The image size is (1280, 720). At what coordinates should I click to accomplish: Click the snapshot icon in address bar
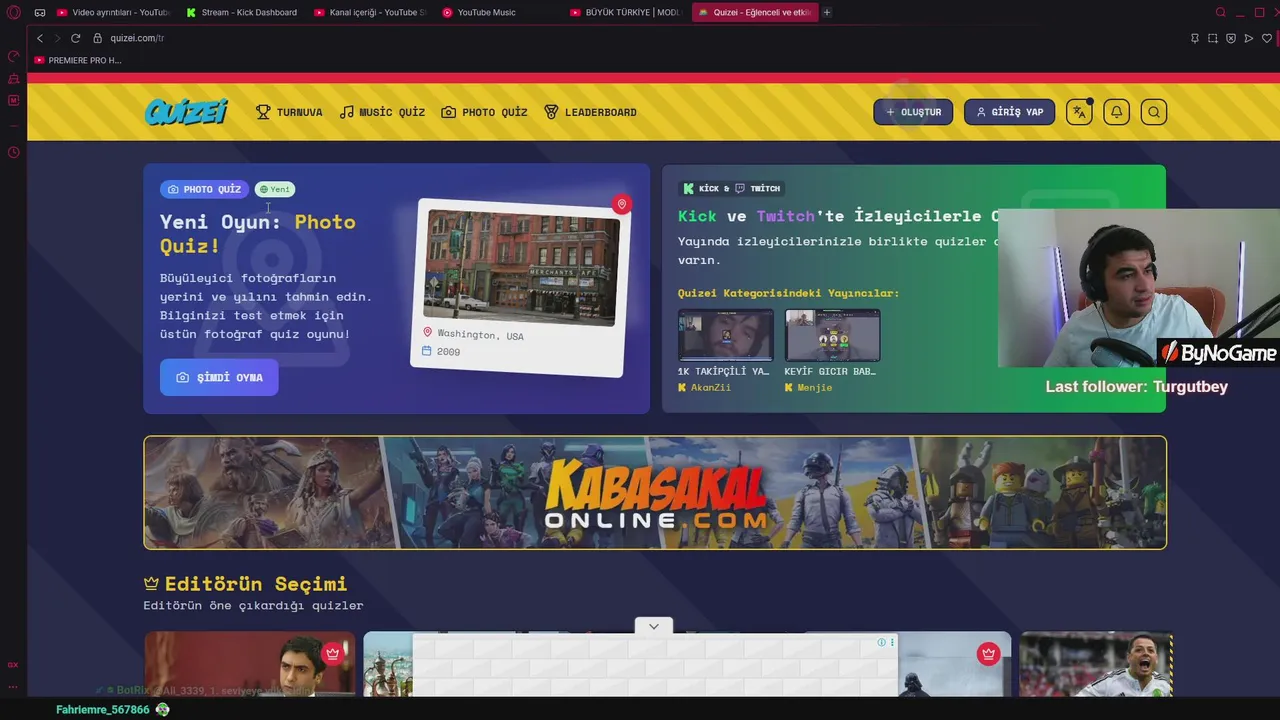coord(1213,38)
